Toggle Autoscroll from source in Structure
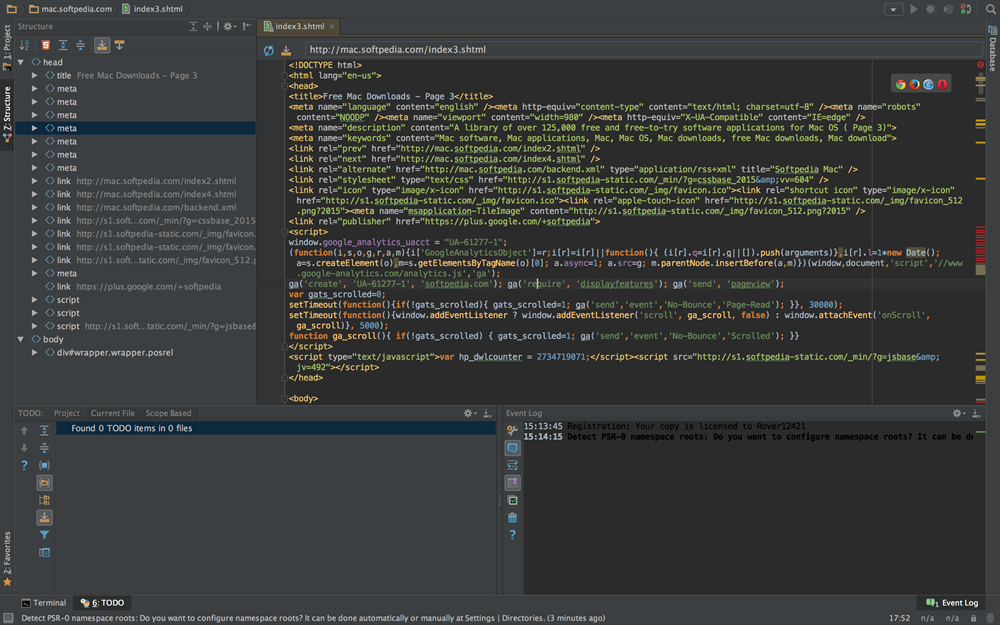Image resolution: width=1000 pixels, height=625 pixels. click(x=119, y=45)
